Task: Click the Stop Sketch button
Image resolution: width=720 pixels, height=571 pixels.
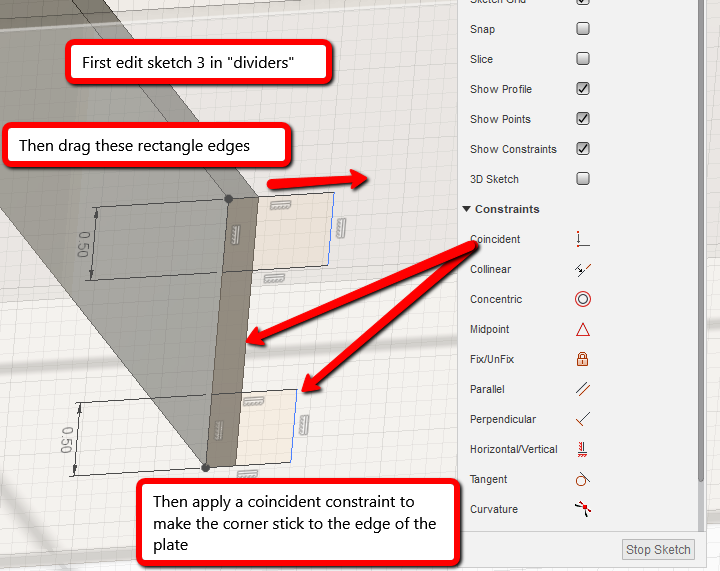Action: click(x=658, y=549)
